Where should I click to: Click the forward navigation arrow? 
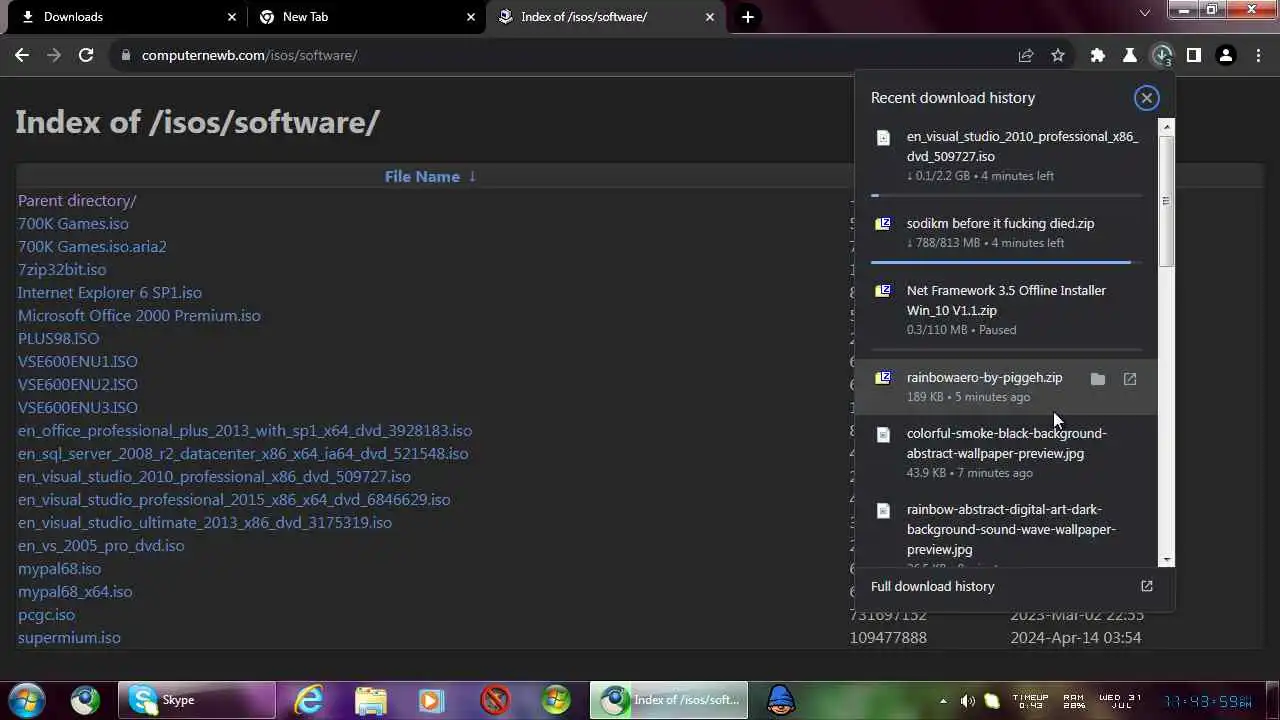coord(54,55)
